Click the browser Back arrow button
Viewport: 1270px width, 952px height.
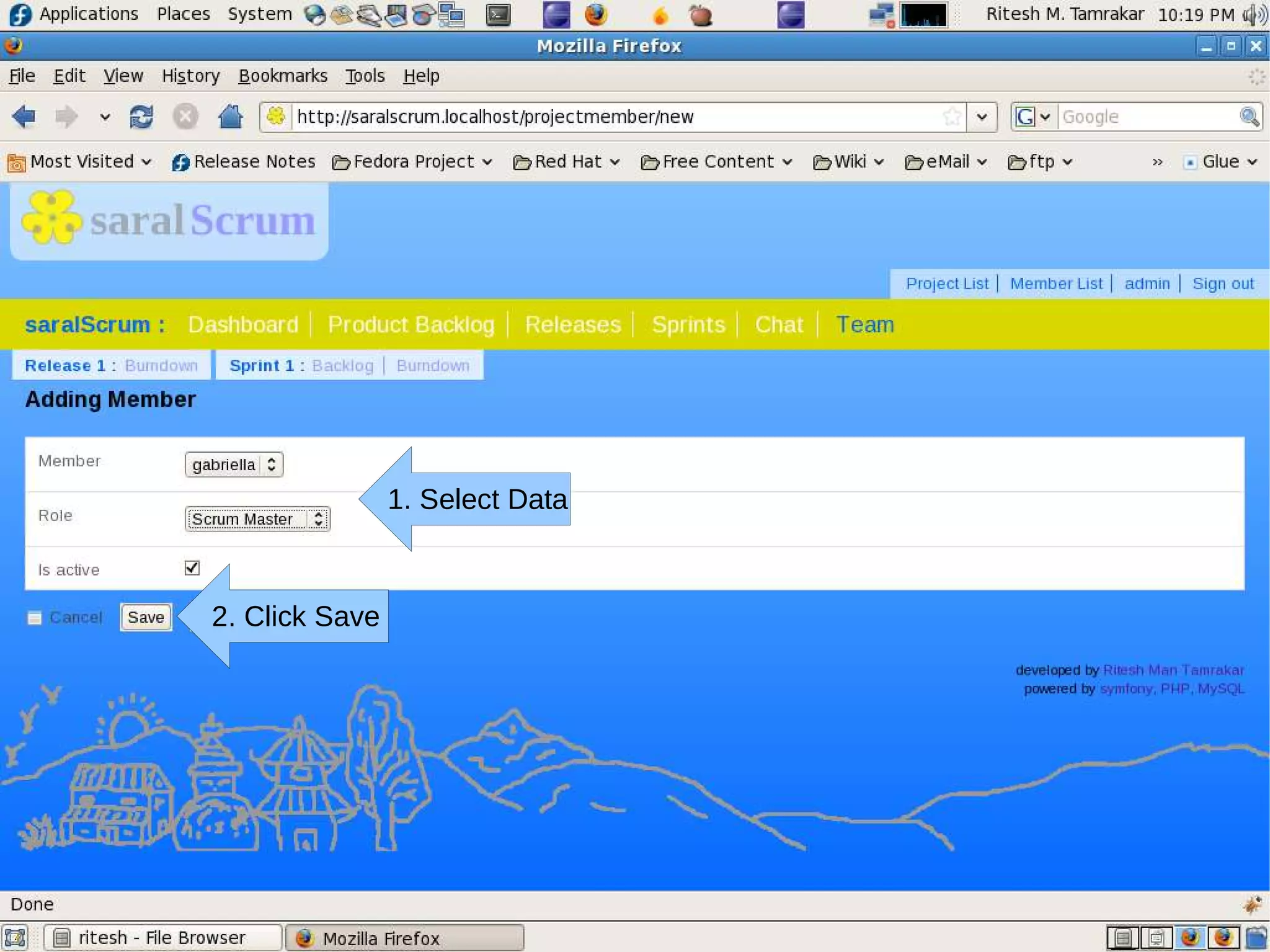tap(24, 117)
